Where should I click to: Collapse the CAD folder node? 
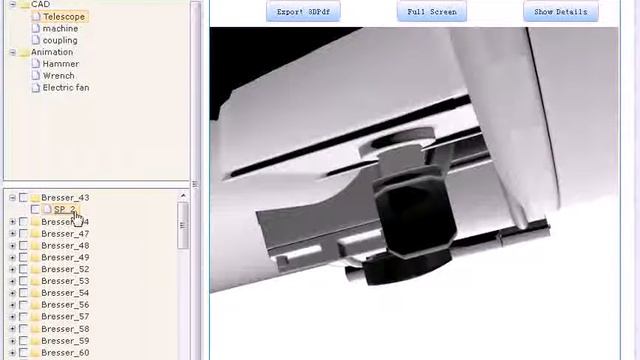(13, 4)
